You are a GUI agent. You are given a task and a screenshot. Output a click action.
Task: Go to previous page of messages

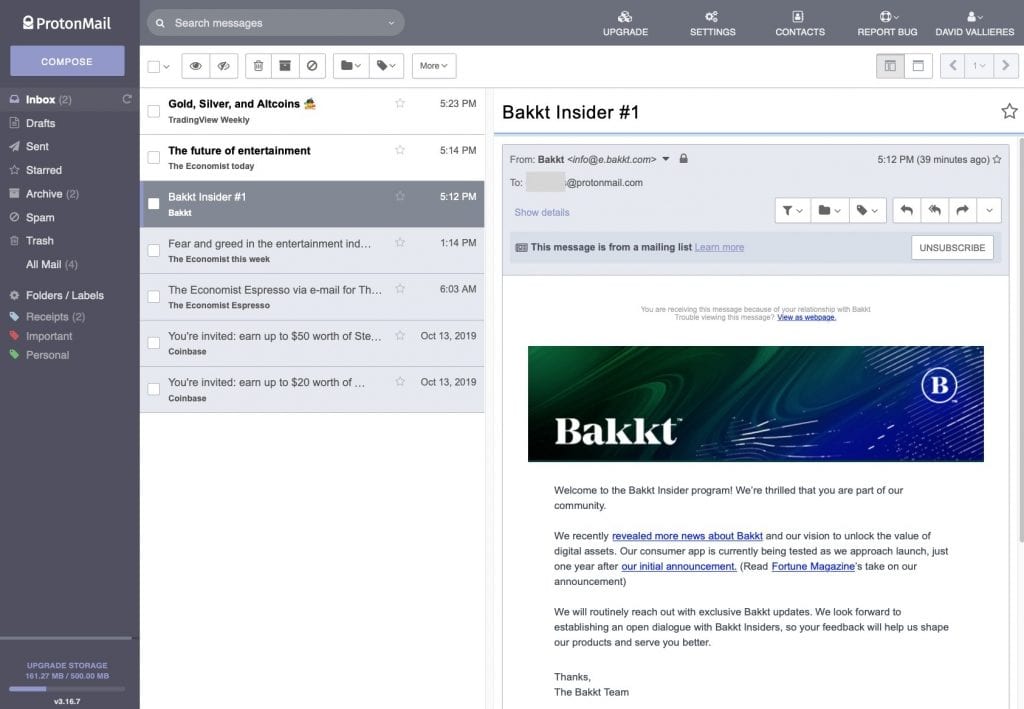[953, 66]
